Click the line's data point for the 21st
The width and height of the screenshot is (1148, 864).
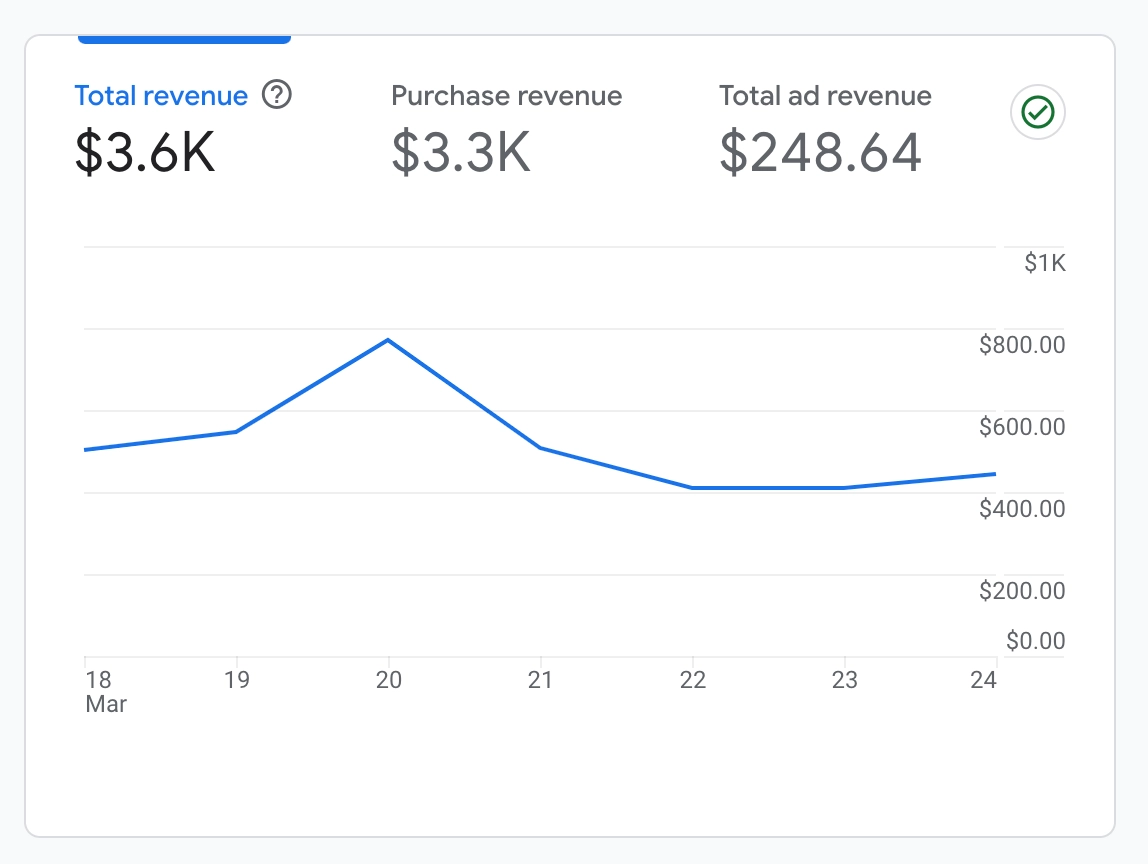(x=540, y=447)
